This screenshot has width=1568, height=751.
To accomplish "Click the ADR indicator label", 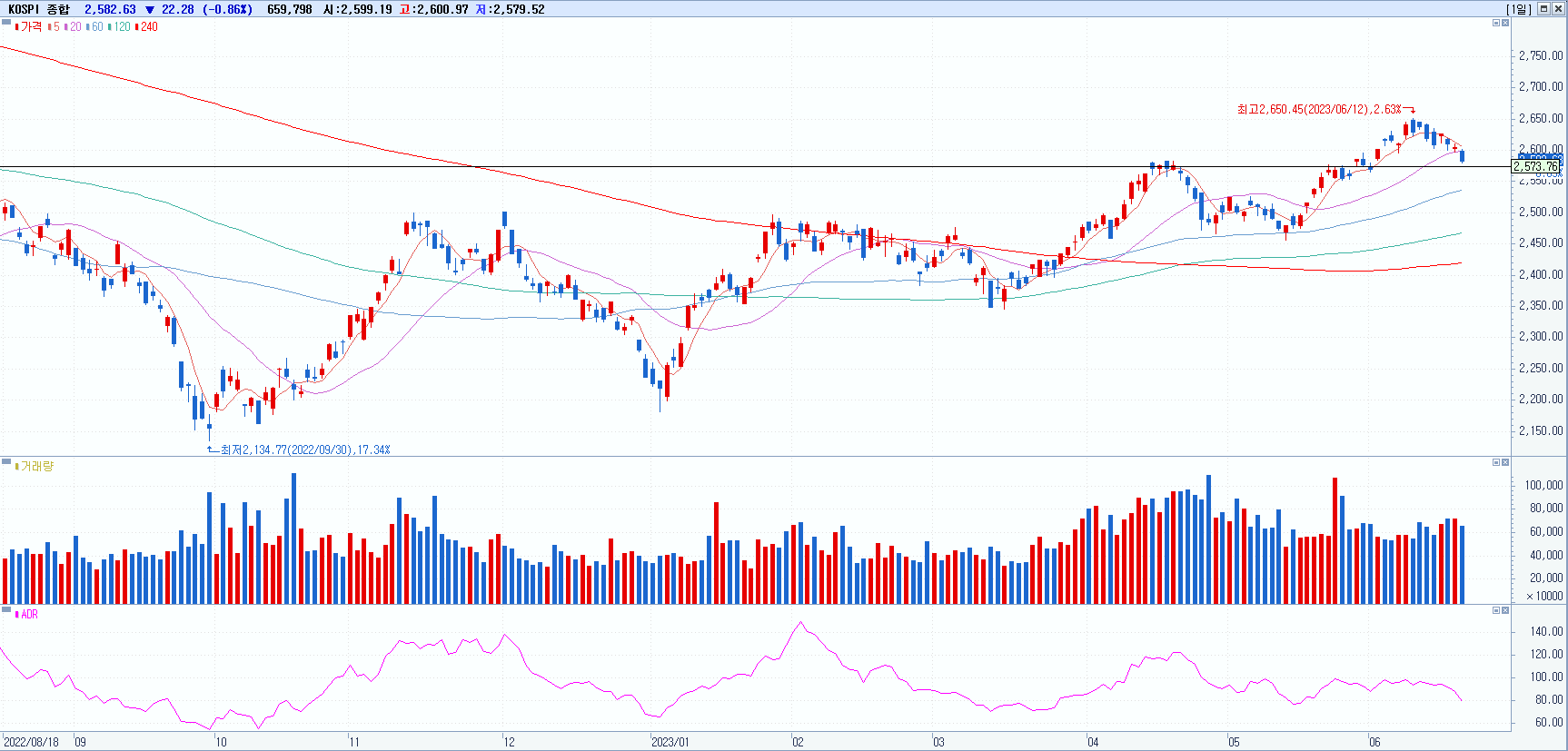I will [x=27, y=615].
